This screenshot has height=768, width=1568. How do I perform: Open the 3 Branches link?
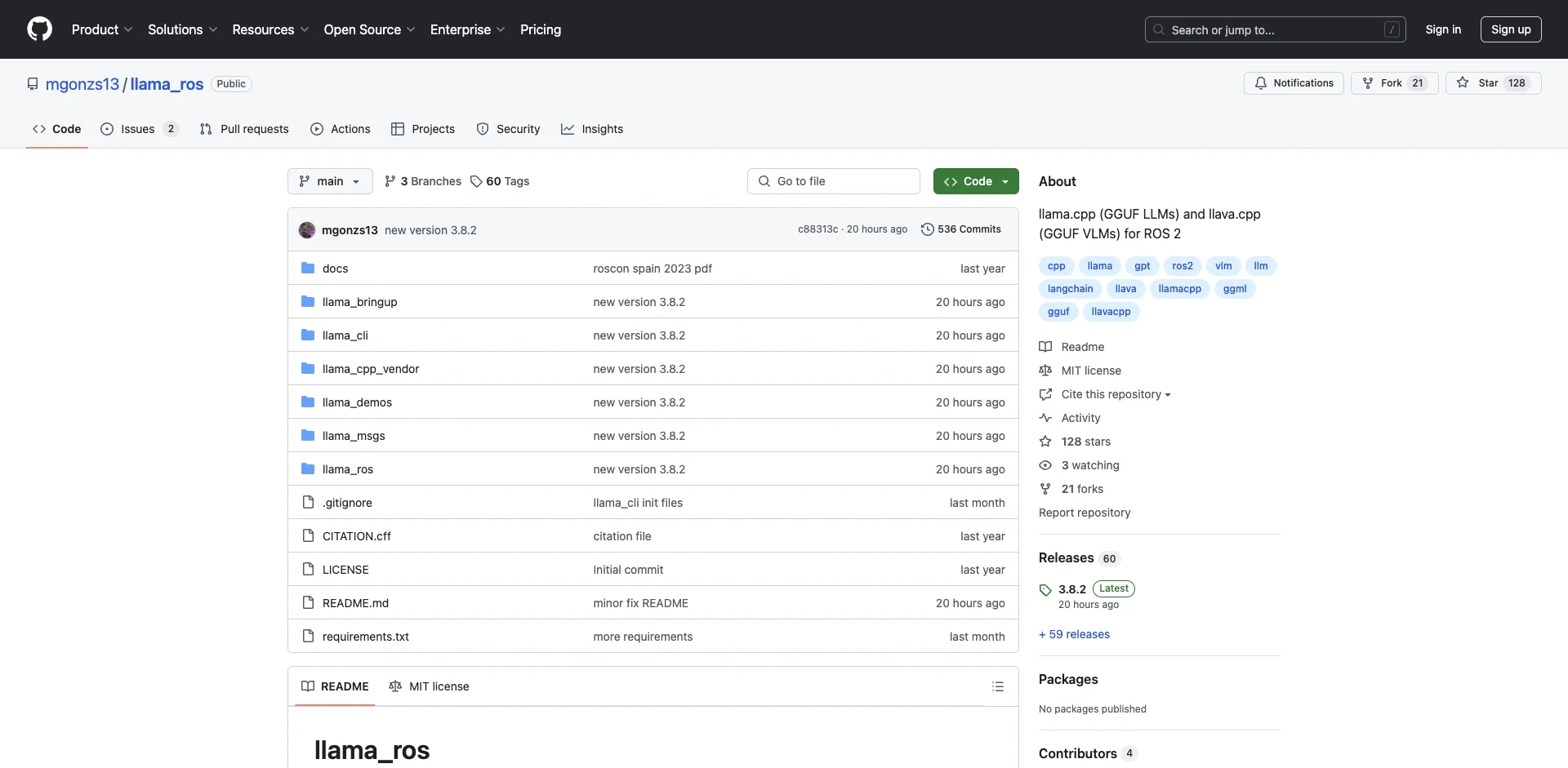pyautogui.click(x=423, y=181)
